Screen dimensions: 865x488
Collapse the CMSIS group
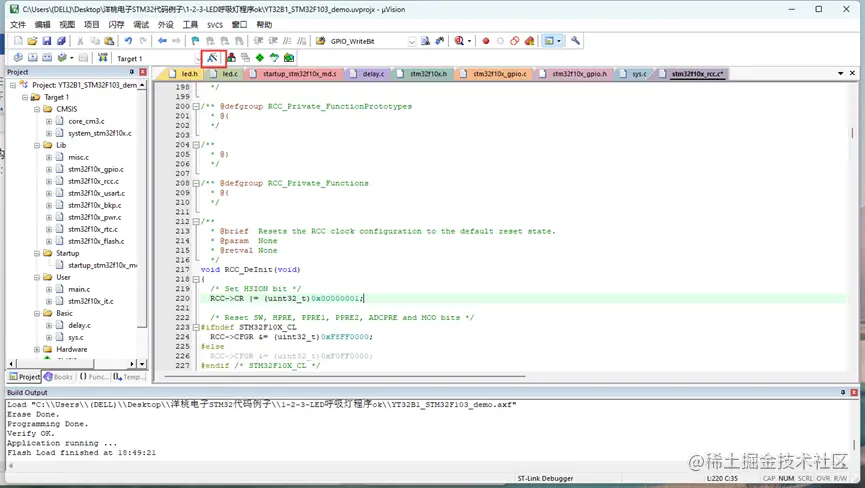click(x=37, y=109)
